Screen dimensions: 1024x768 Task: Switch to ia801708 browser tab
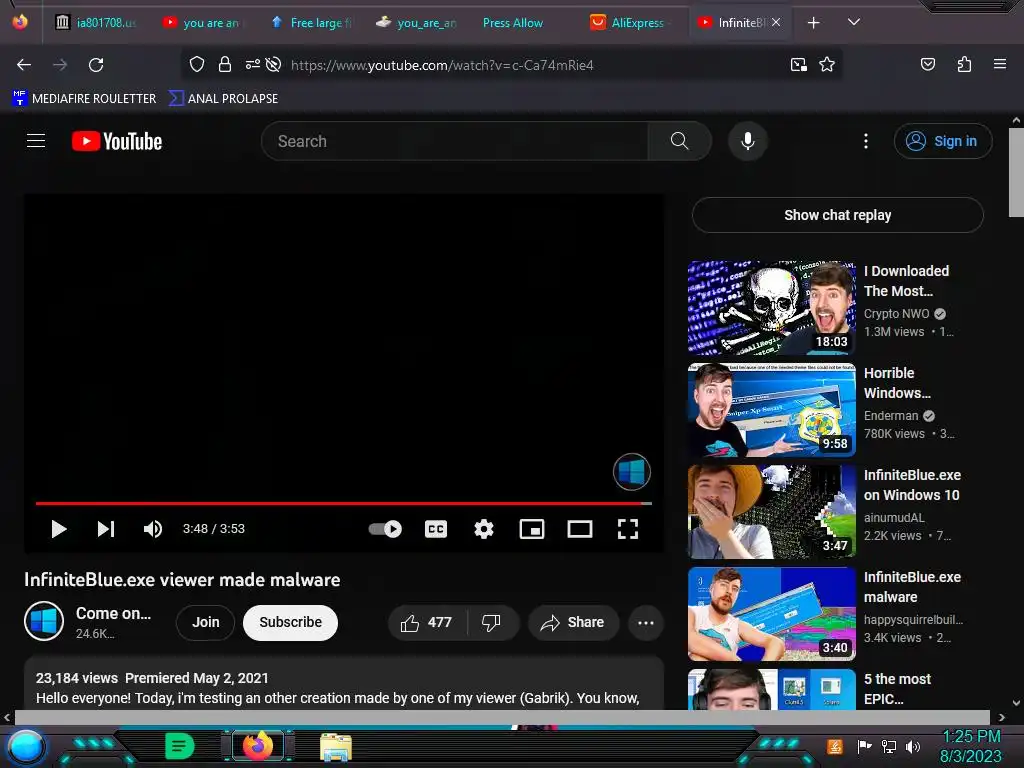(96, 22)
